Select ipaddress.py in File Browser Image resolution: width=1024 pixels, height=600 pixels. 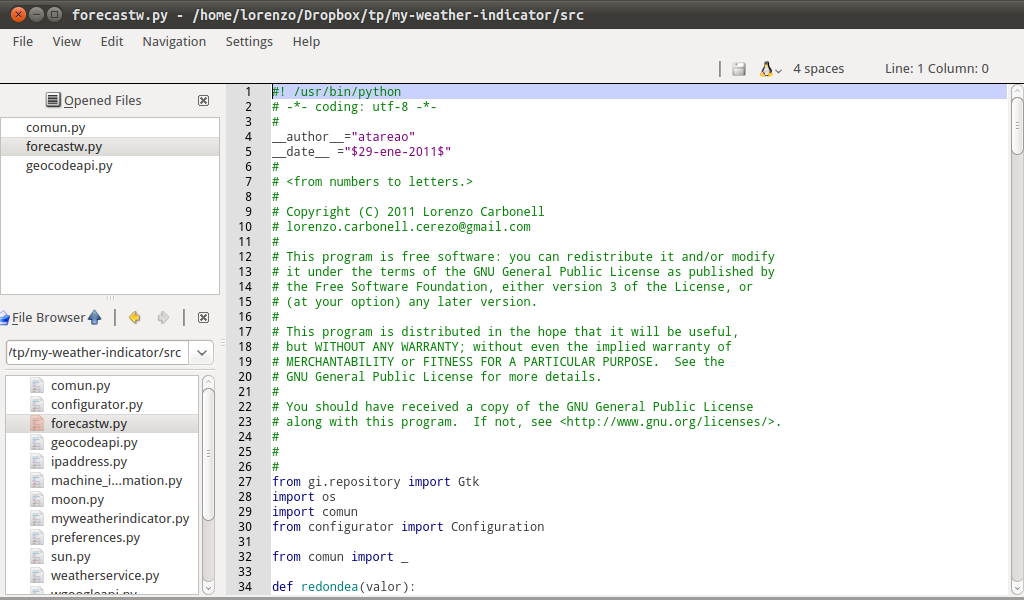[102, 462]
